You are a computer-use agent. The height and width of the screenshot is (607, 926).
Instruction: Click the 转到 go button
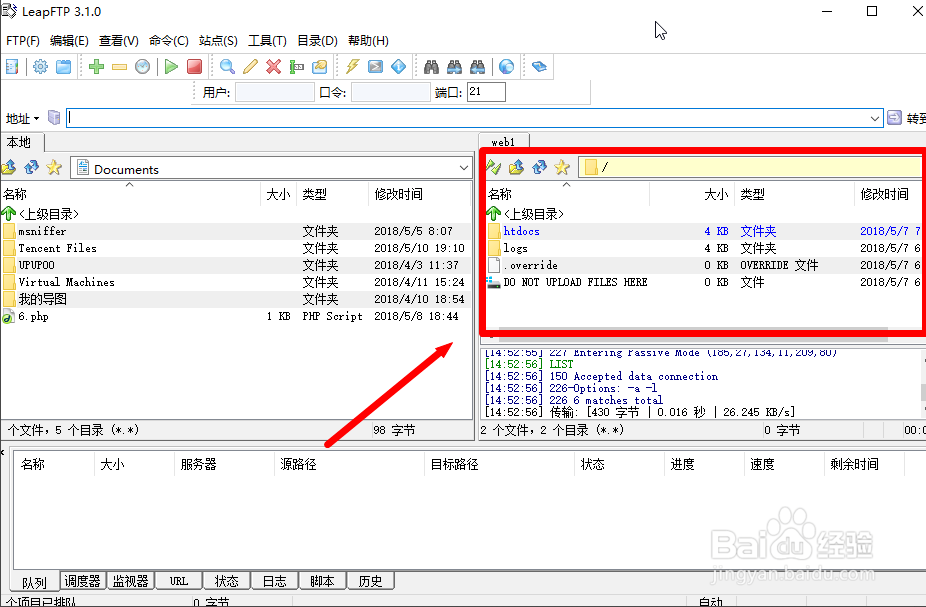coord(907,118)
